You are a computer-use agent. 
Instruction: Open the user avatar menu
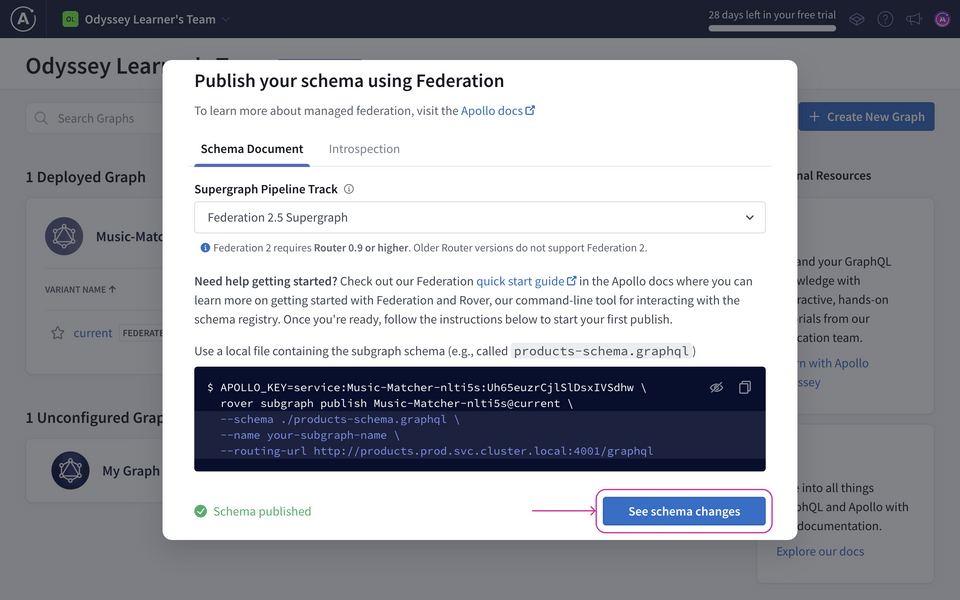tap(942, 20)
